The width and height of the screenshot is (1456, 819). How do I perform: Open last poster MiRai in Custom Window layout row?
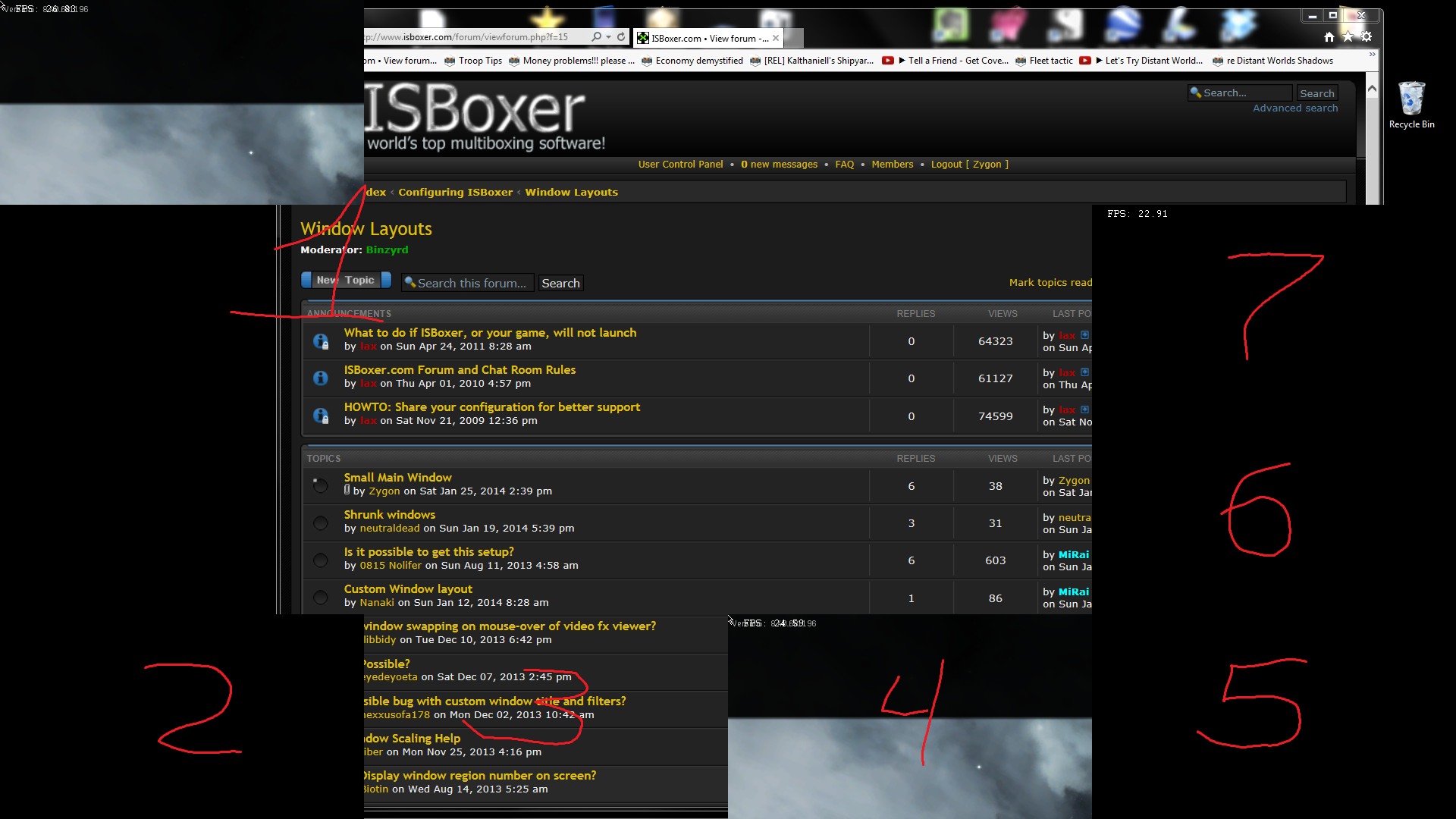1073,592
